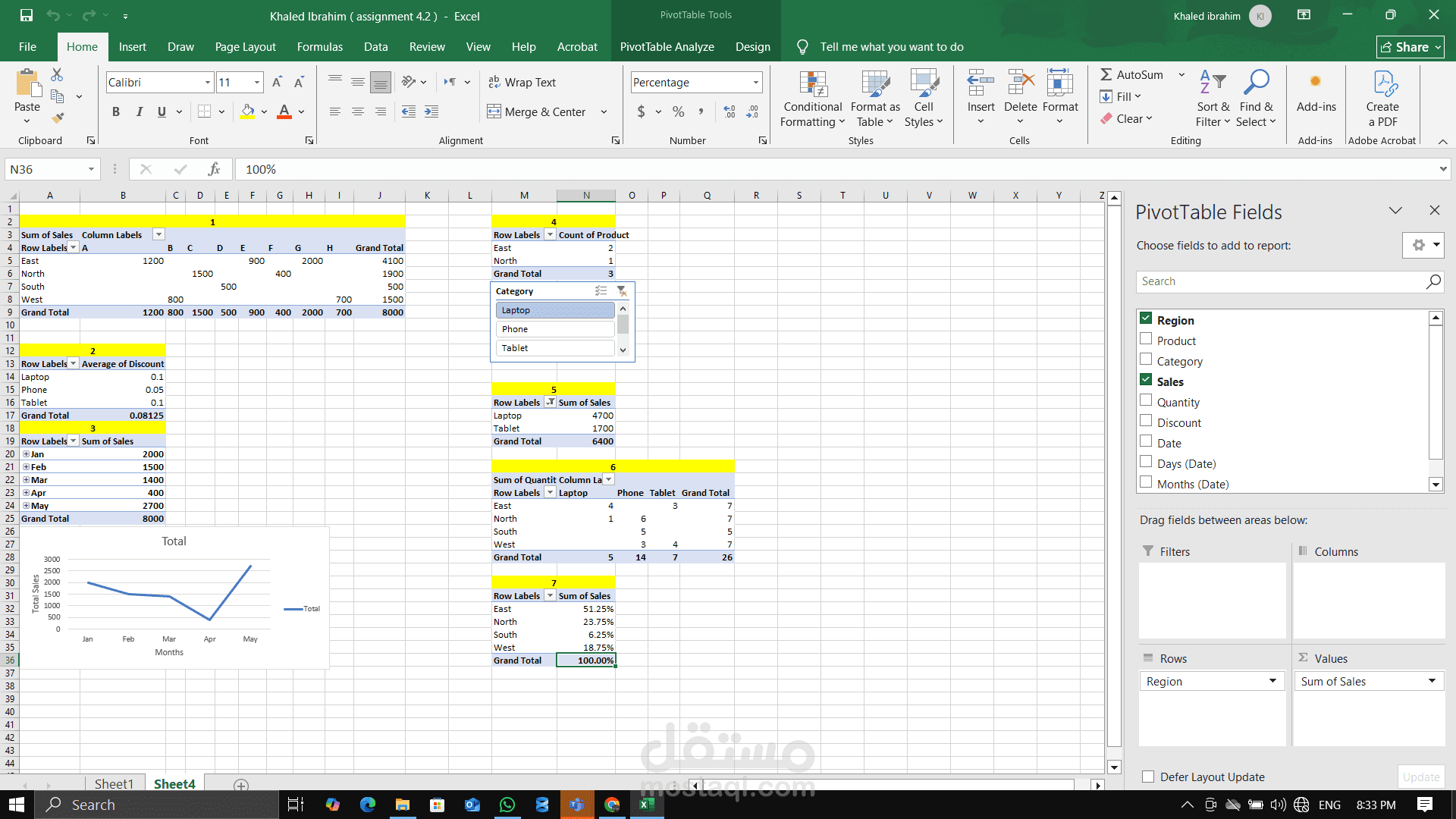Open Sum of Sales dropdown in Values
Screen dimensions: 1456x819
[x=1432, y=681]
